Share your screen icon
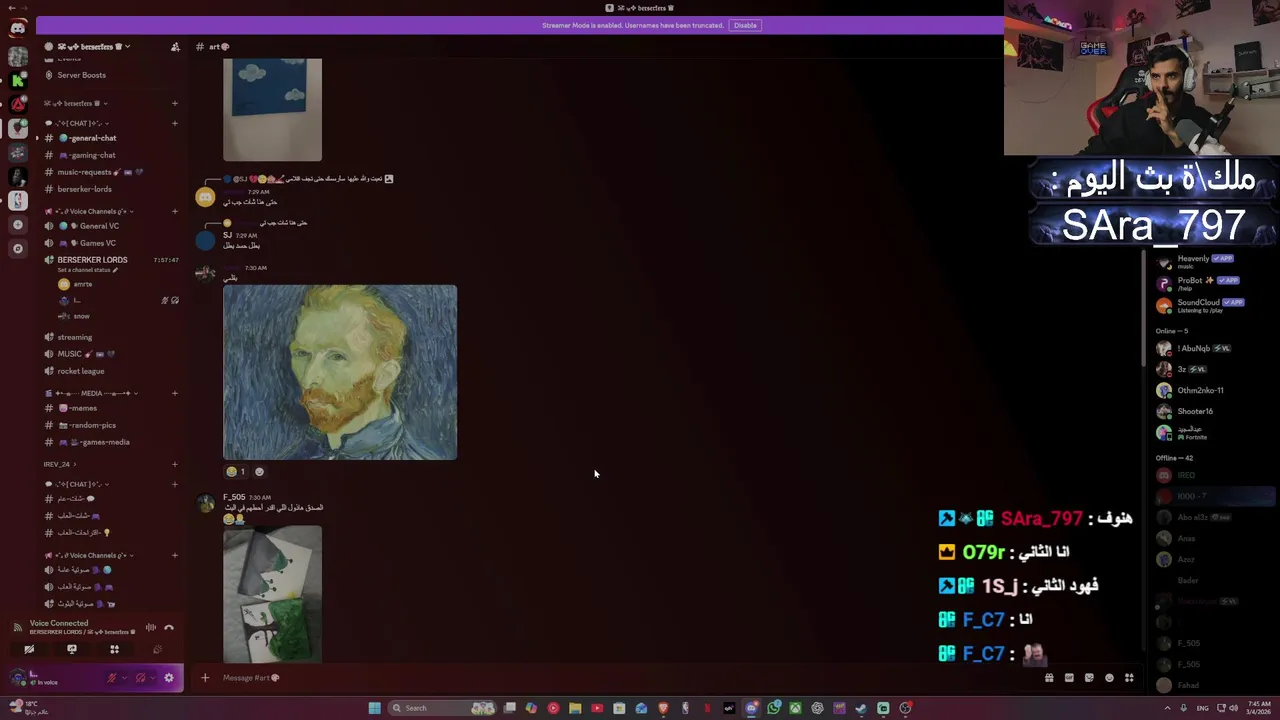Screen dimensions: 1280x720 pos(72,650)
